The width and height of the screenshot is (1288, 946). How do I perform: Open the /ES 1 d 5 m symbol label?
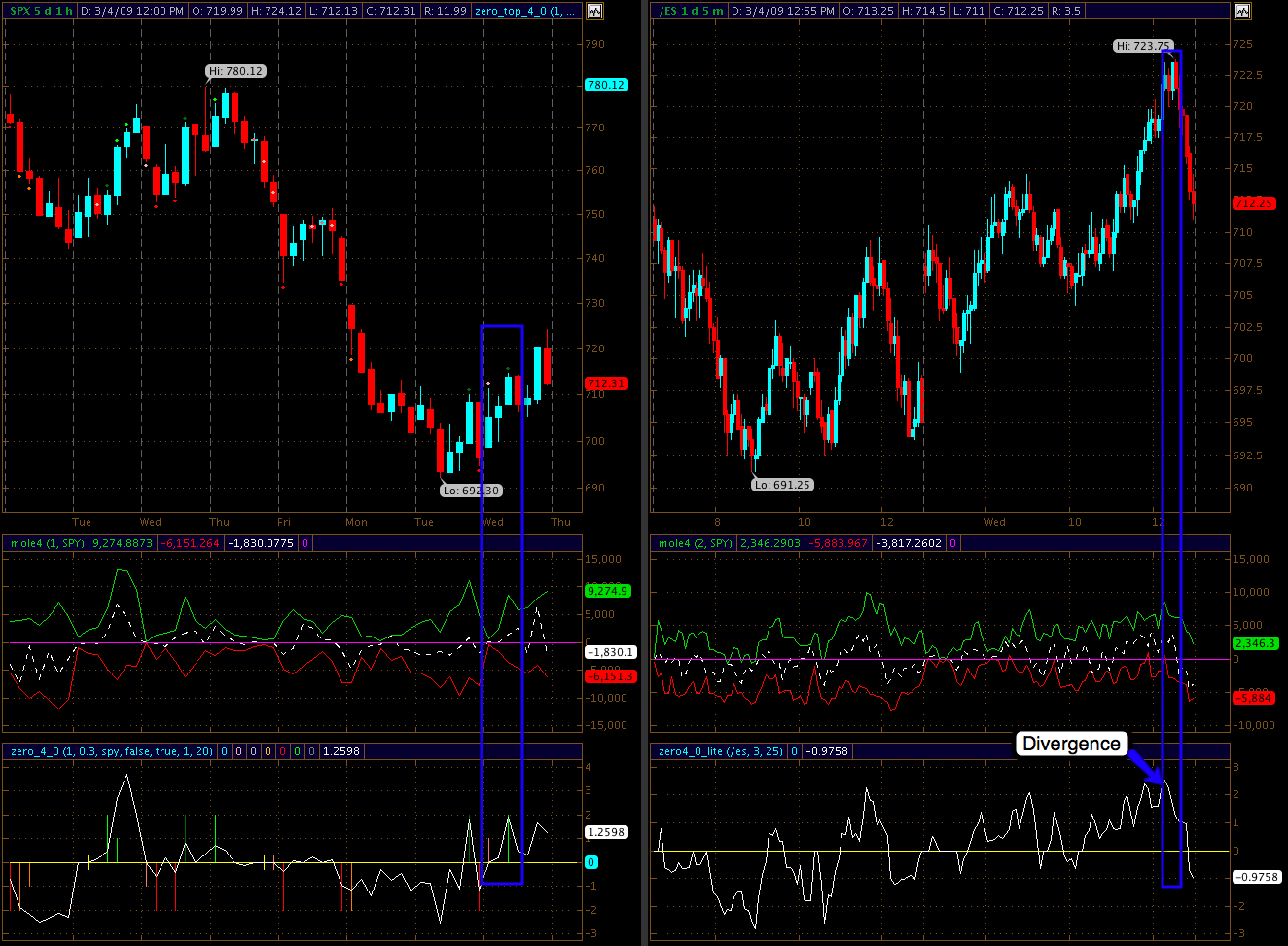click(692, 11)
